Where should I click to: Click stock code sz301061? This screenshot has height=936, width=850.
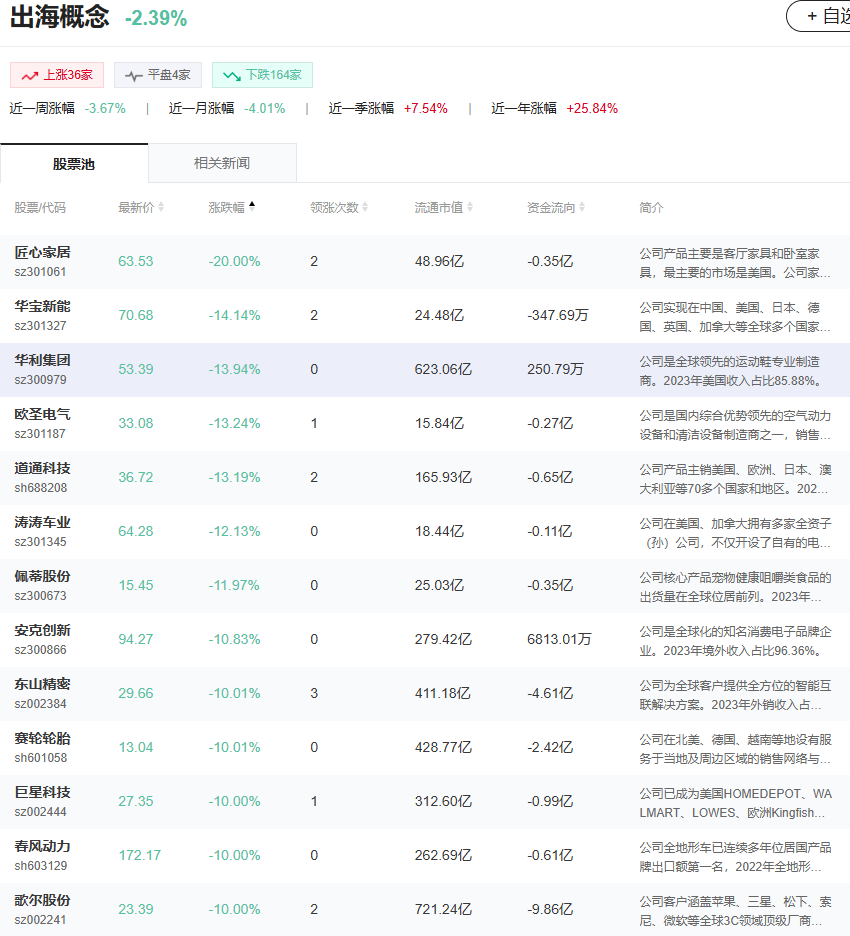click(40, 272)
